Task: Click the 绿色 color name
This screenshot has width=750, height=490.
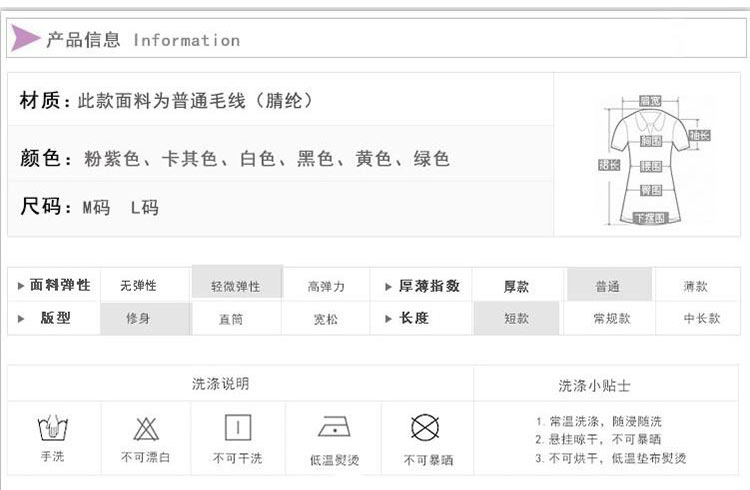Action: (431, 158)
